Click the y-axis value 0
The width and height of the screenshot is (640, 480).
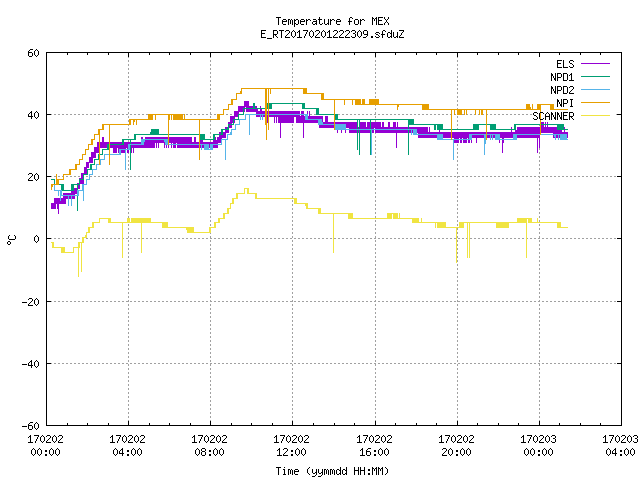tap(37, 239)
